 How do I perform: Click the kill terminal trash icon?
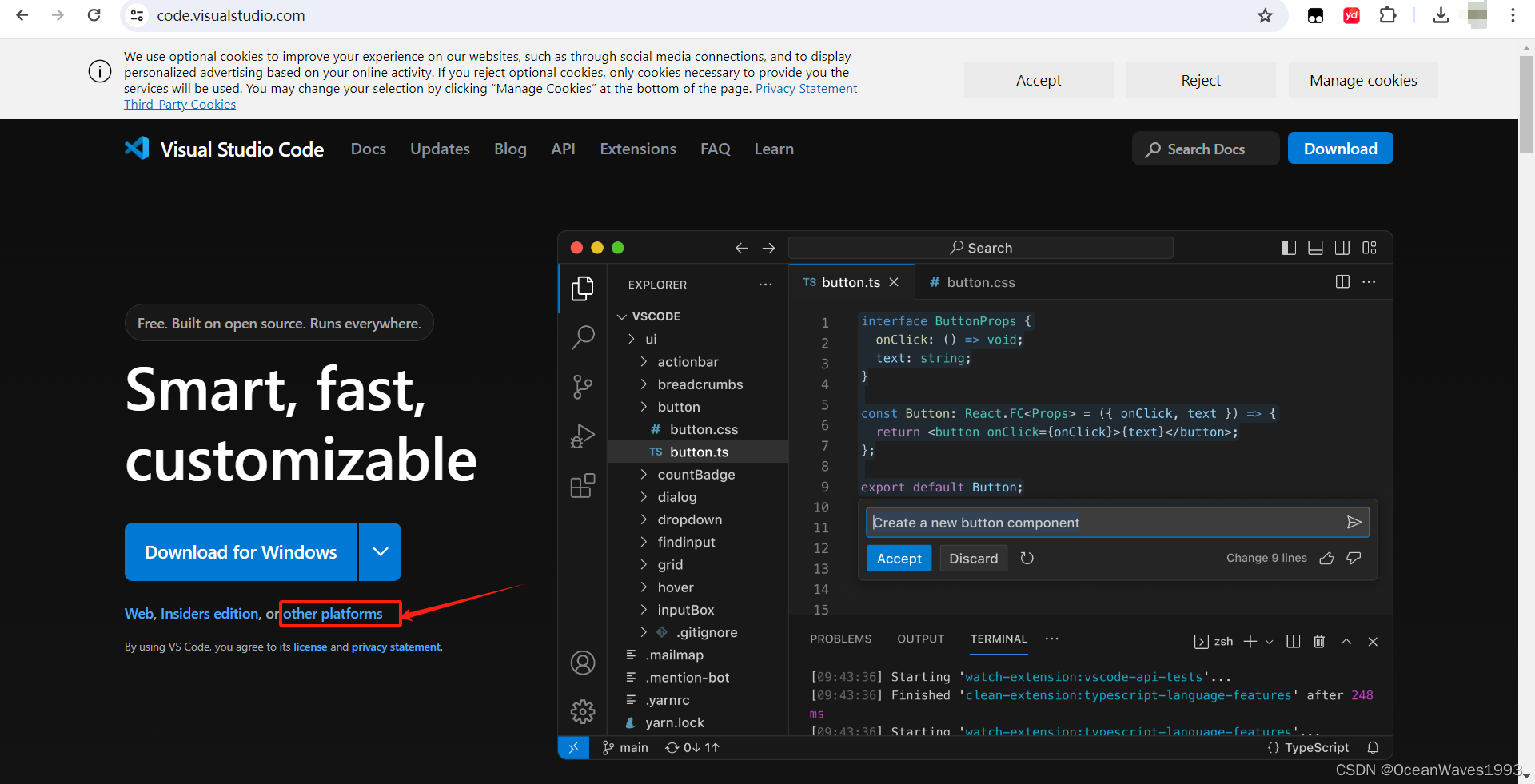click(x=1319, y=641)
